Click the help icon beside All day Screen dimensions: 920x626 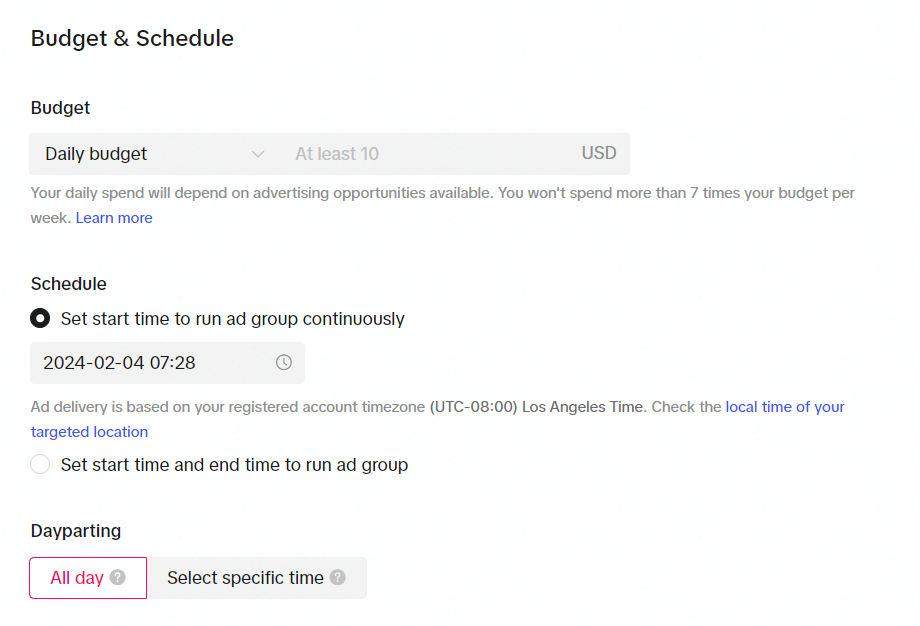point(118,577)
